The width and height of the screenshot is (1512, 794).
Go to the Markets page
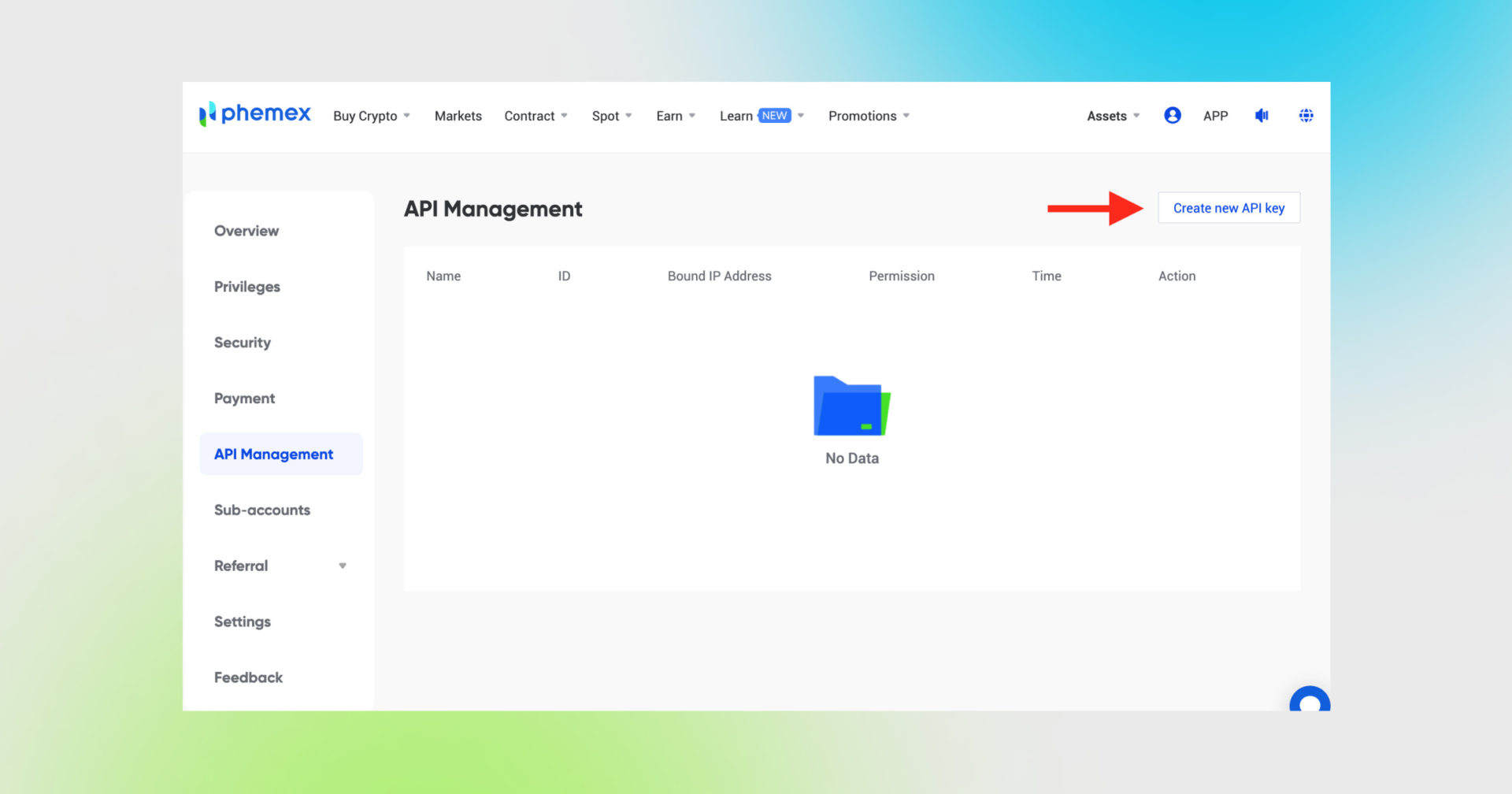point(458,116)
